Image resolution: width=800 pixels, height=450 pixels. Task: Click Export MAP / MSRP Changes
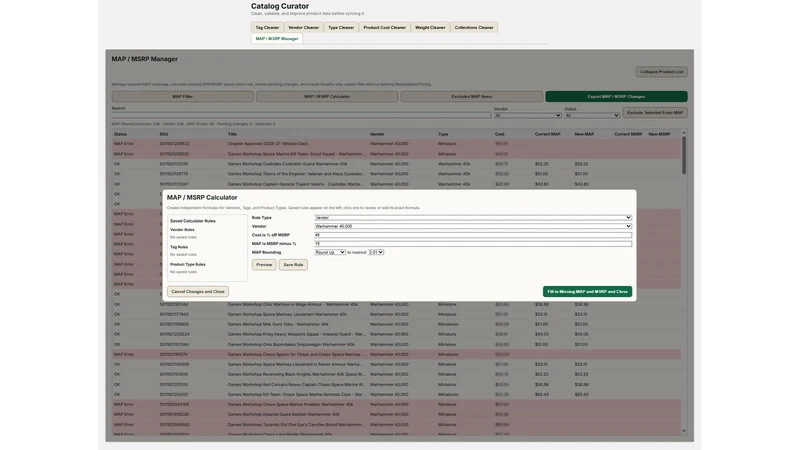pyautogui.click(x=616, y=96)
